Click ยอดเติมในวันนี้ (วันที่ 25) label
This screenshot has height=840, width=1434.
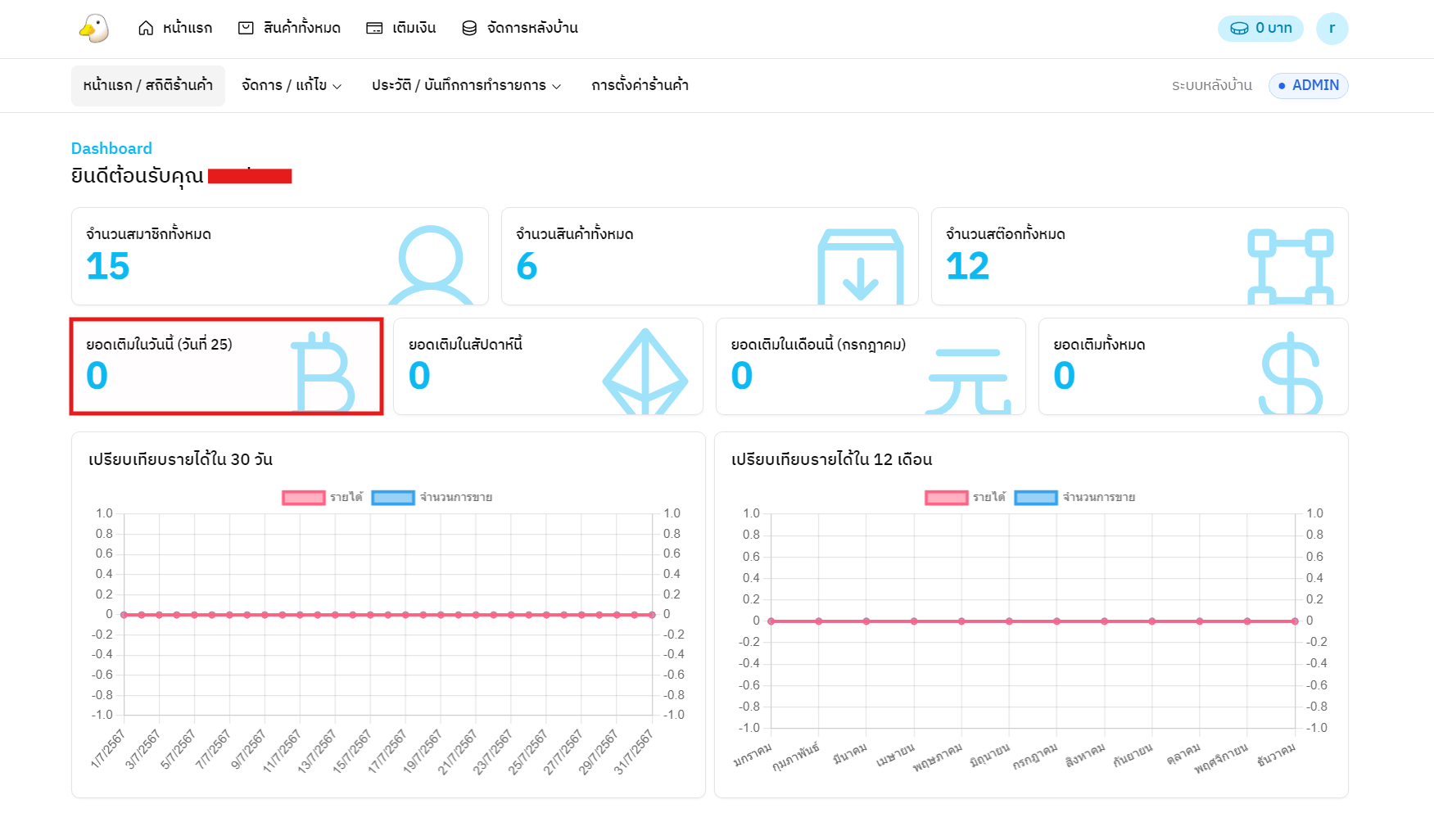pyautogui.click(x=159, y=344)
